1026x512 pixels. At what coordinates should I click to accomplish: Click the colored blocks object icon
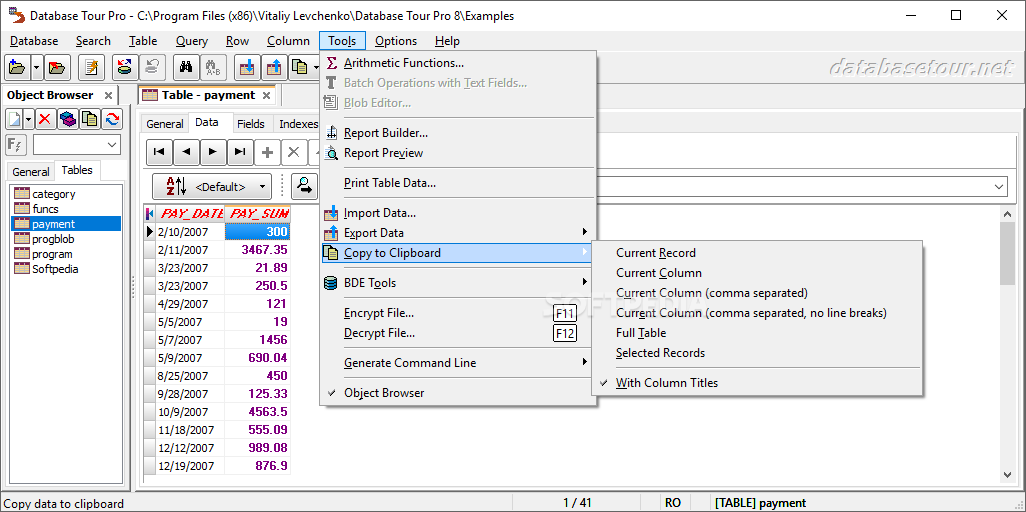[x=67, y=119]
